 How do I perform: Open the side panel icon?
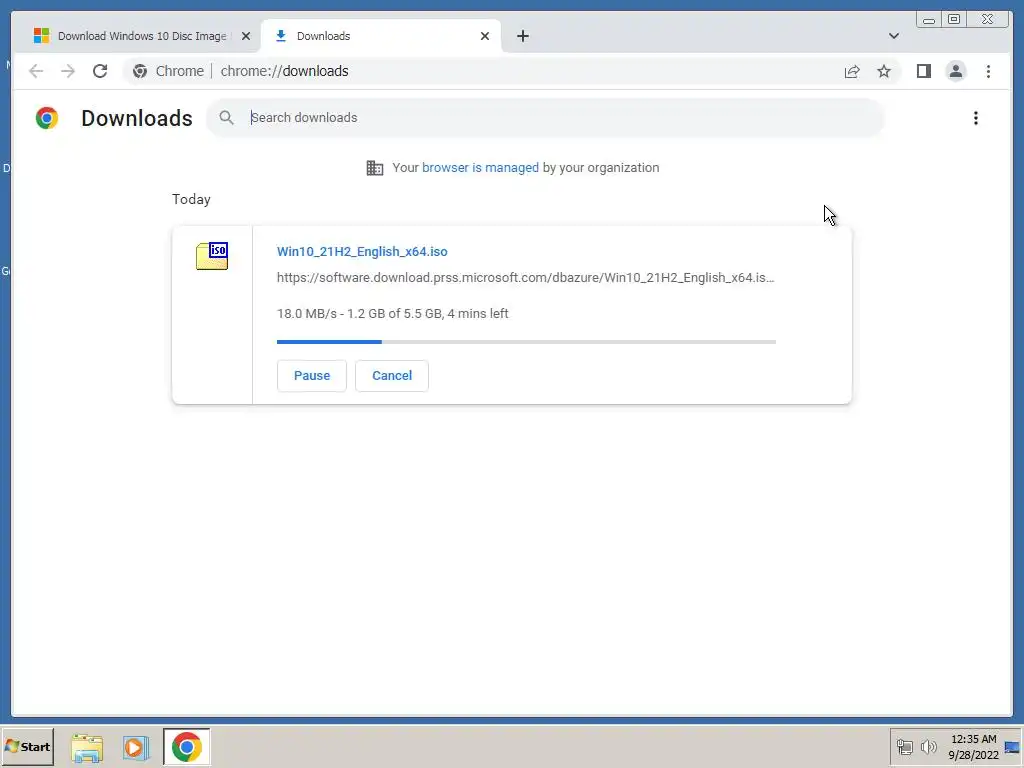tap(923, 71)
